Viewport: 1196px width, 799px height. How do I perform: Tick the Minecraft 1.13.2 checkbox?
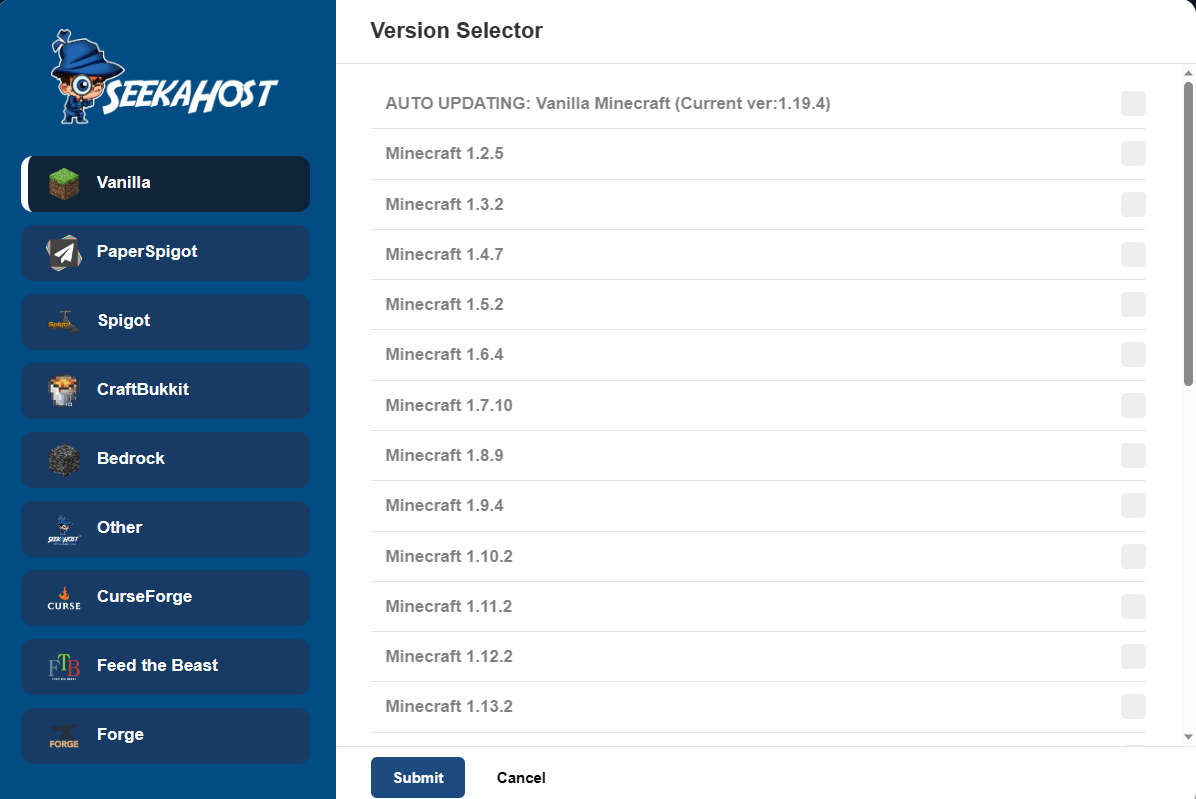tap(1133, 706)
